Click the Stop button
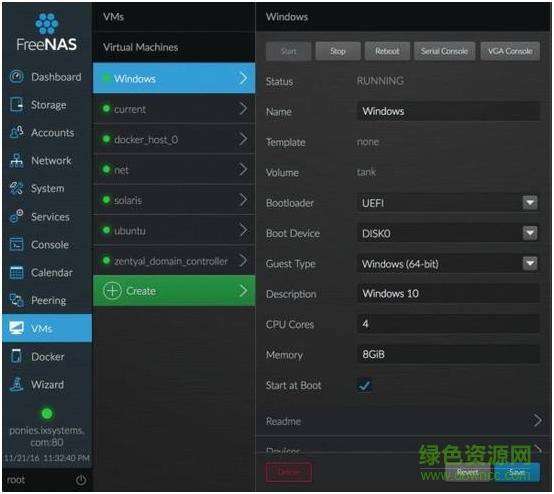 [338, 51]
